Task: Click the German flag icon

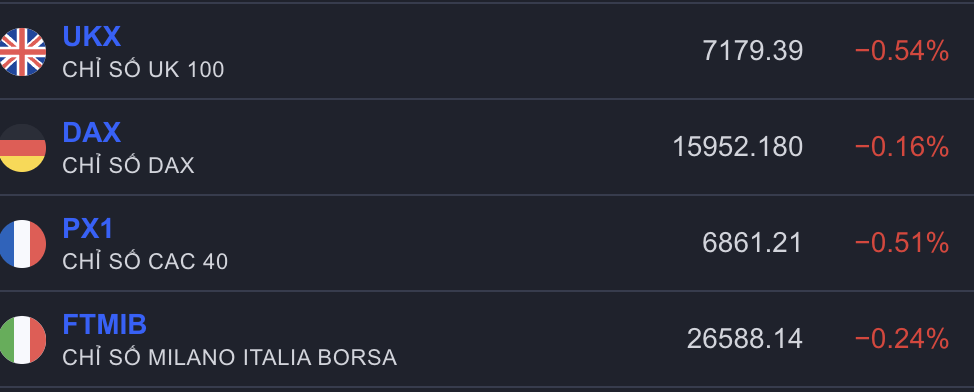Action: [22, 148]
